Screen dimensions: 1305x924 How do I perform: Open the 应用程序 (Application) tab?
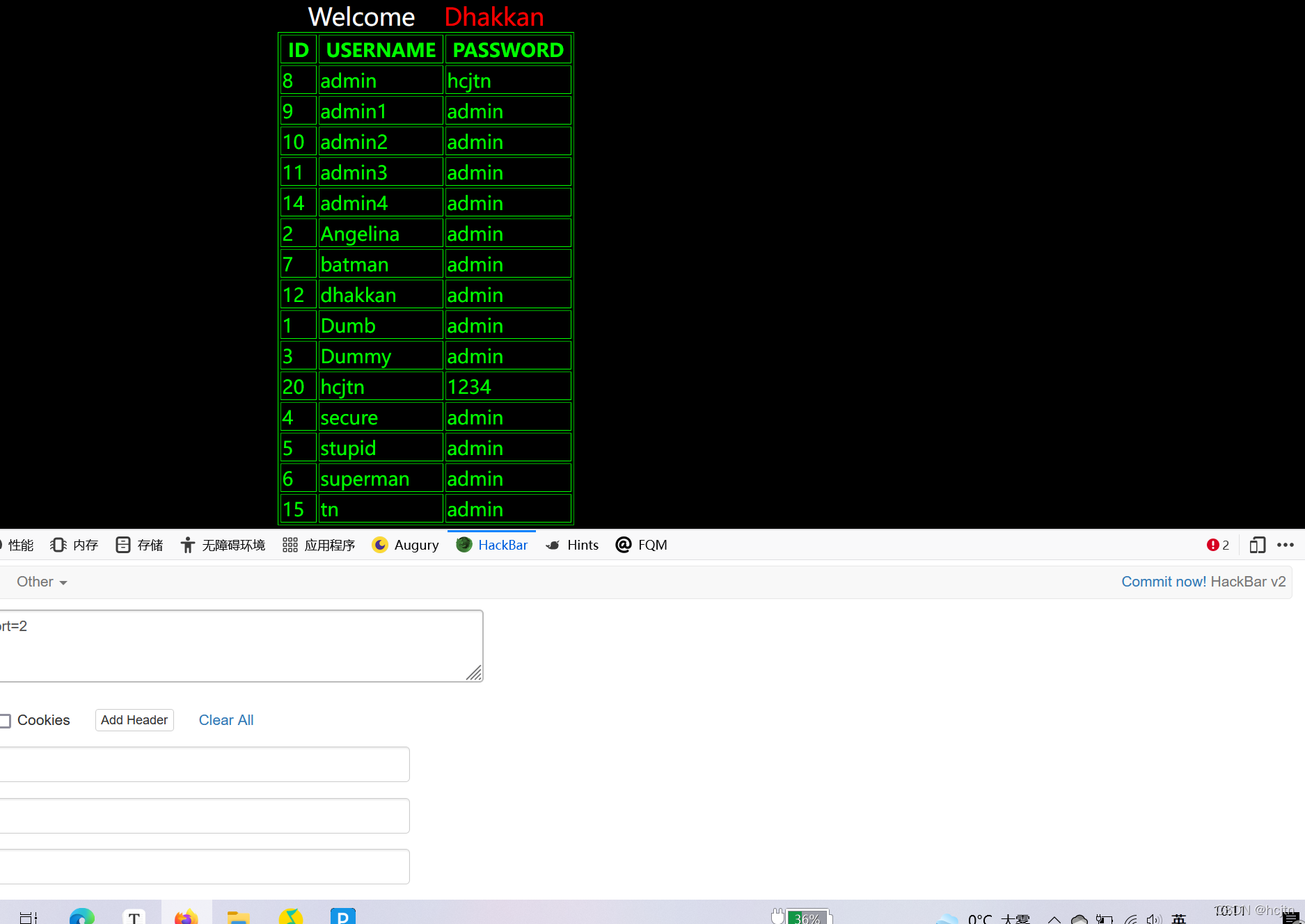pos(319,545)
